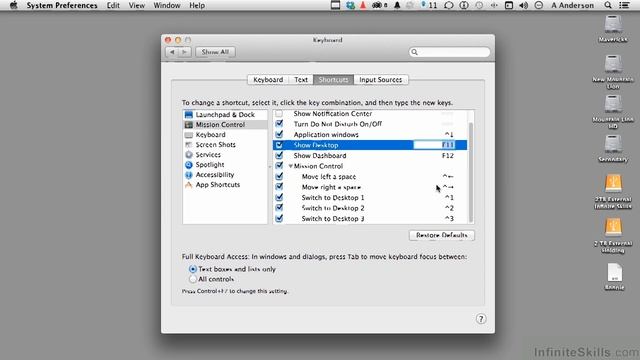
Task: Go back with the toolbar back arrow
Action: [x=172, y=52]
